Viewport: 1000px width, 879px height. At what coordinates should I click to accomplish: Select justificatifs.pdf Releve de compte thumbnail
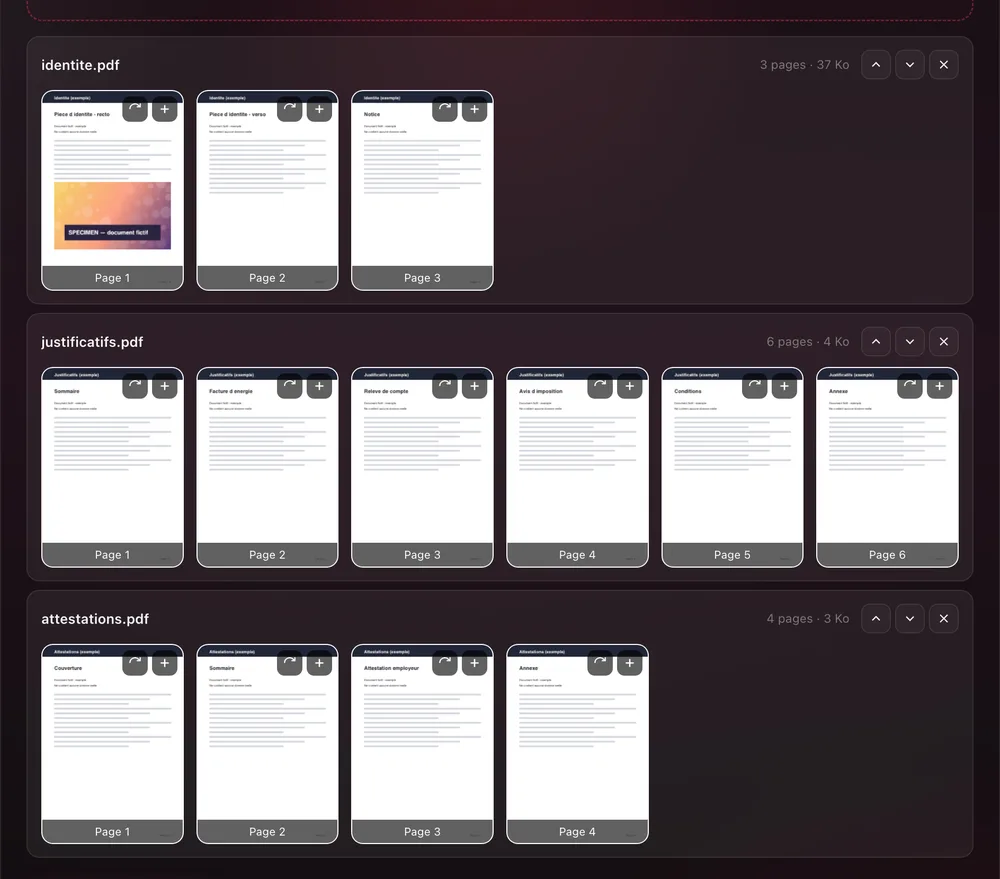(422, 467)
